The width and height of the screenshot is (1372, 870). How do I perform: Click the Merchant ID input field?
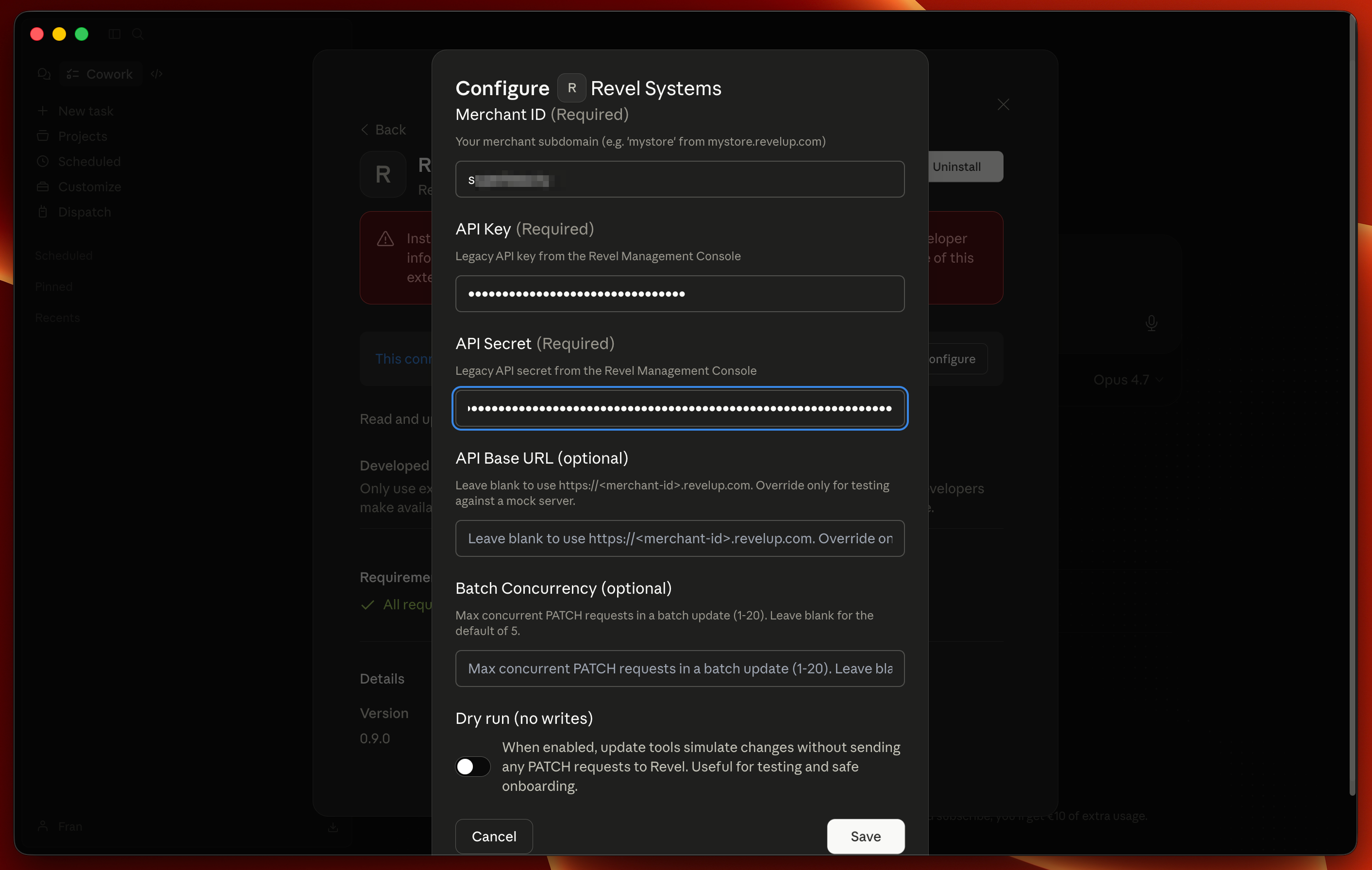(x=679, y=180)
